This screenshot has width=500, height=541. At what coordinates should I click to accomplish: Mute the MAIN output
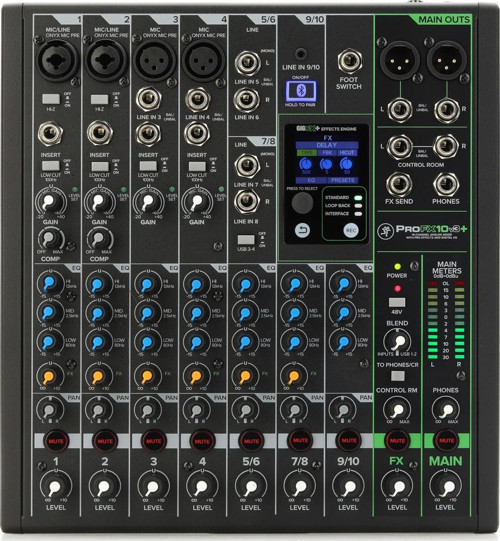446,441
